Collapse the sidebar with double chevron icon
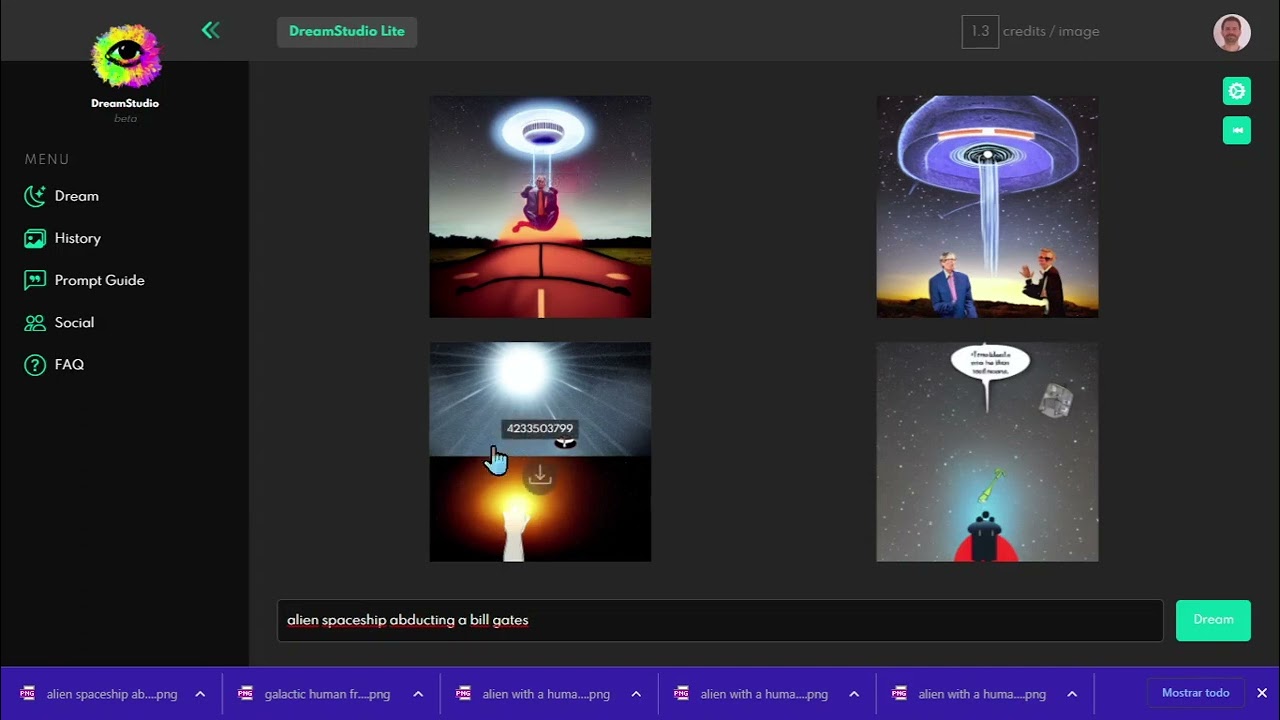1280x720 pixels. pos(210,30)
